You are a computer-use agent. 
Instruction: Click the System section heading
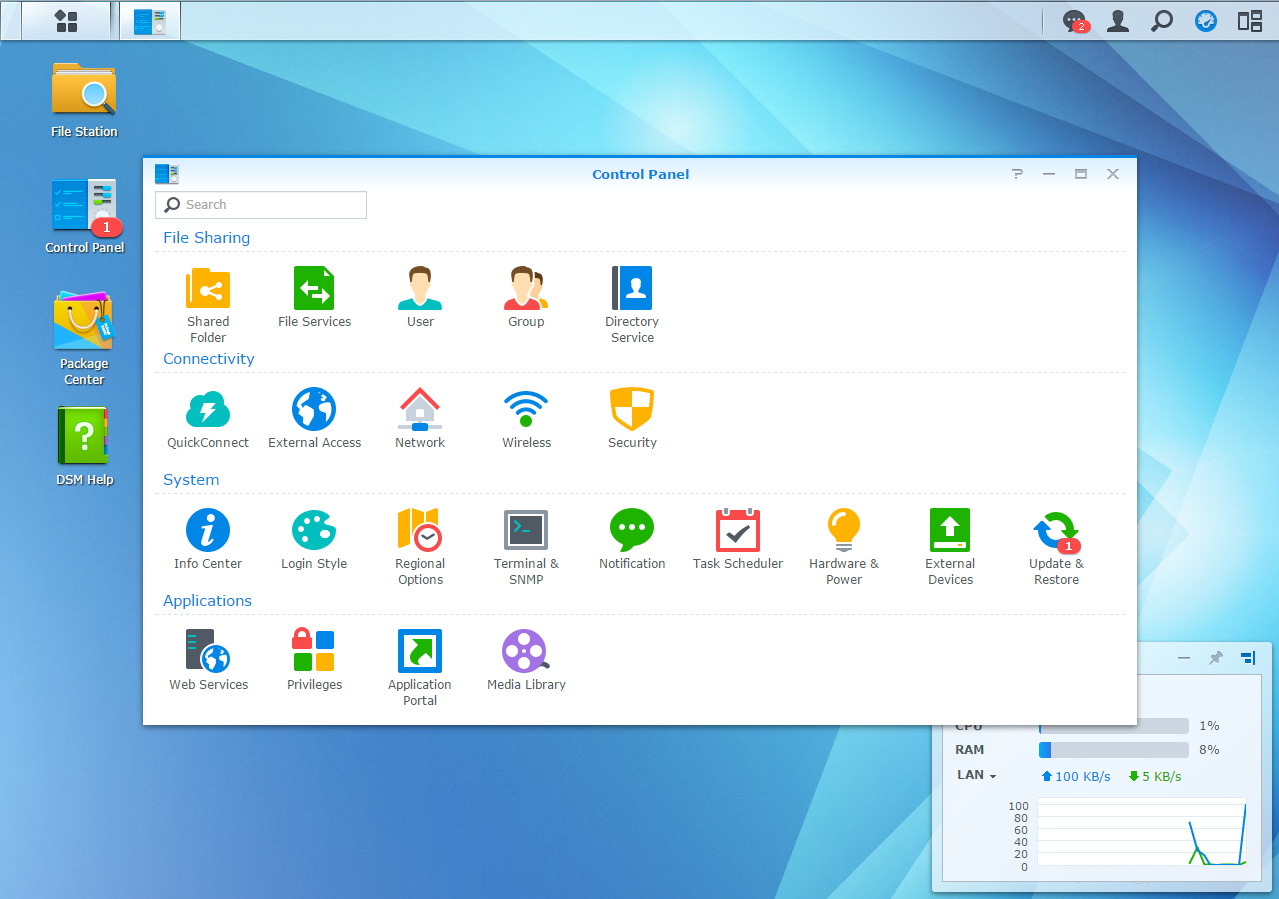(191, 480)
